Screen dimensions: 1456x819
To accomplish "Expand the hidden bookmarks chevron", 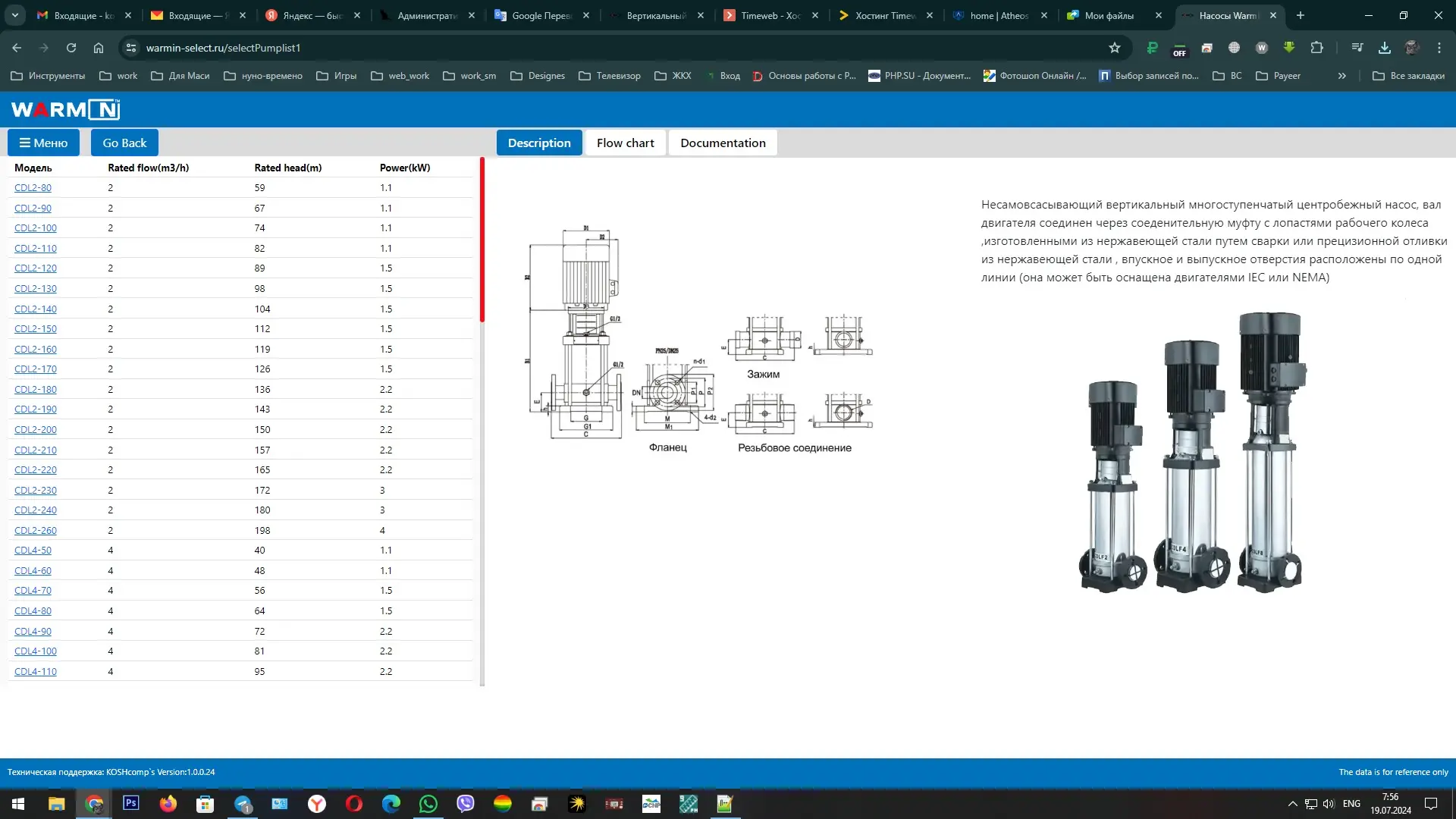I will click(x=1342, y=76).
